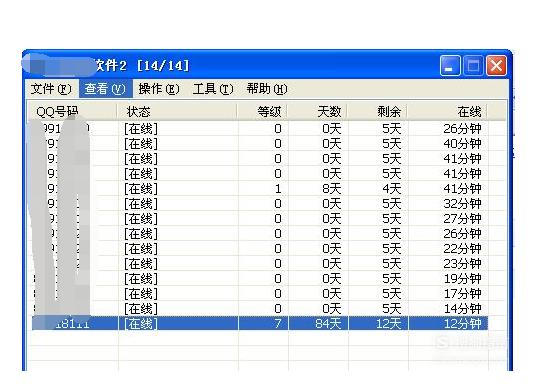Screen dimensions: 533x389
Task: Click [在线] status in the 14分钟 row
Action: coord(141,308)
